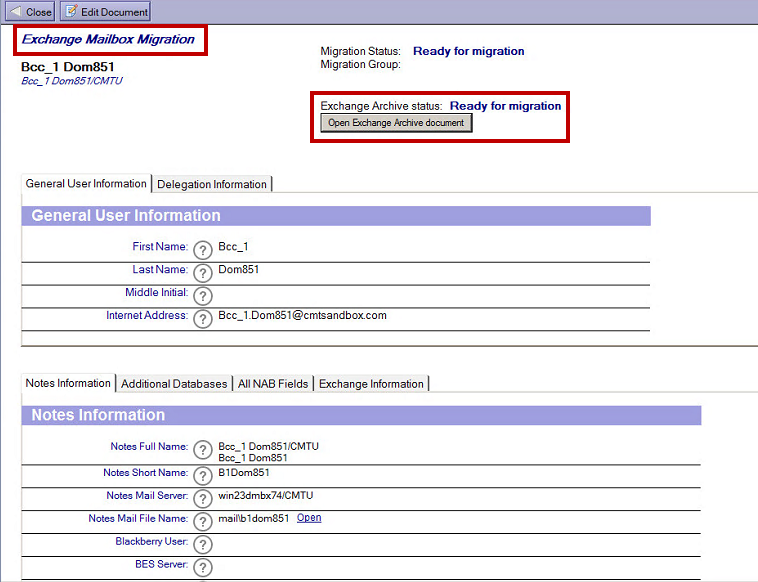
Task: Click the Close button in the action bar
Action: [30, 12]
